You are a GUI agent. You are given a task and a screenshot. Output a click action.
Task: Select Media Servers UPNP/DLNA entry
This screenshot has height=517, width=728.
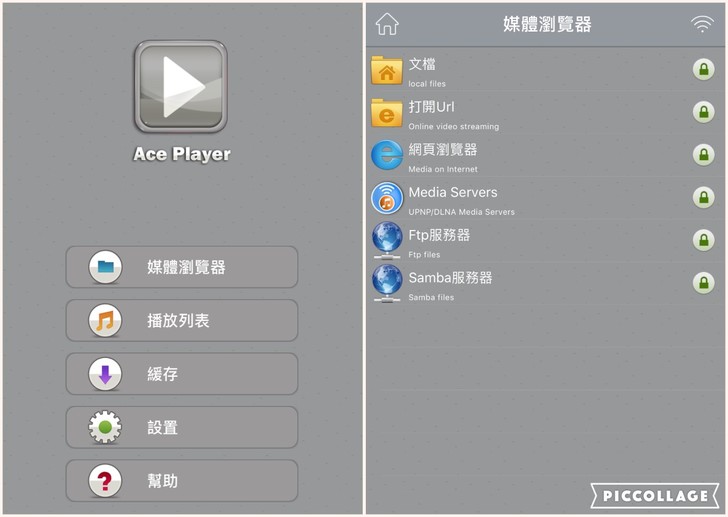click(545, 198)
